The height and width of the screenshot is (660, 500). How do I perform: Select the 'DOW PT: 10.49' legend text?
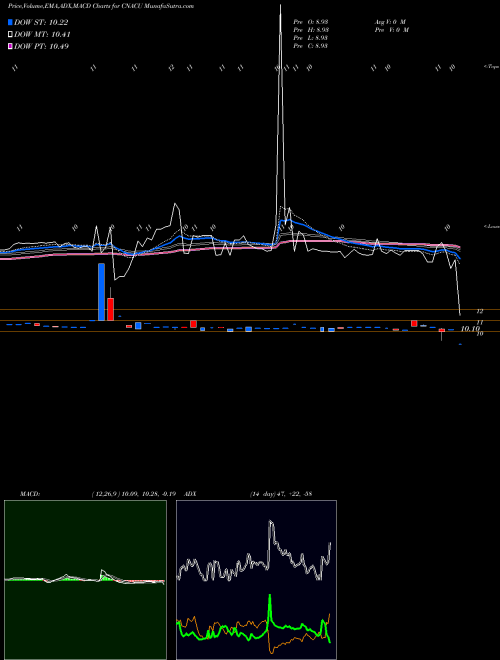pos(41,46)
